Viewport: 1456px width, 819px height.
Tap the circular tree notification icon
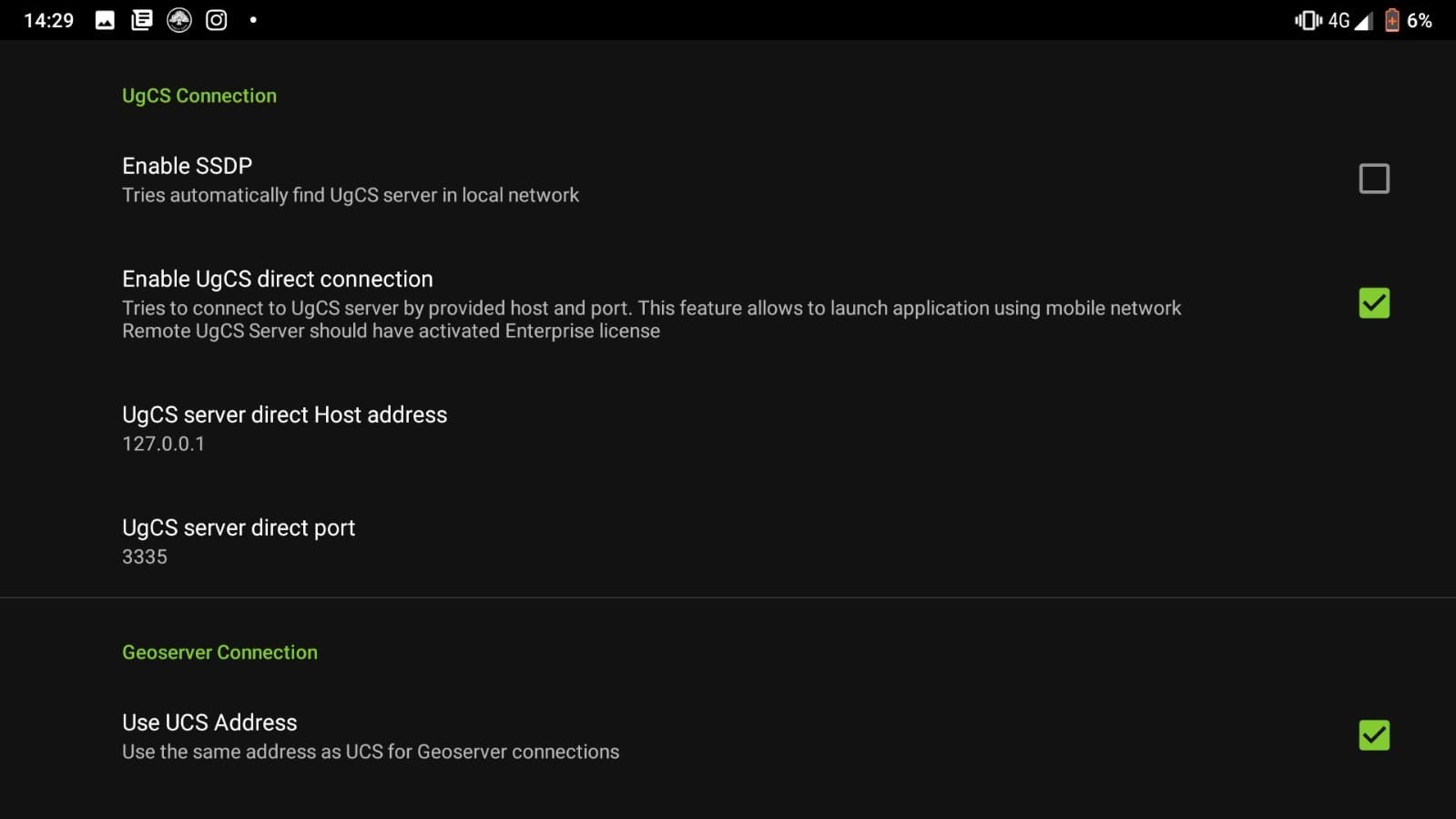pyautogui.click(x=179, y=20)
